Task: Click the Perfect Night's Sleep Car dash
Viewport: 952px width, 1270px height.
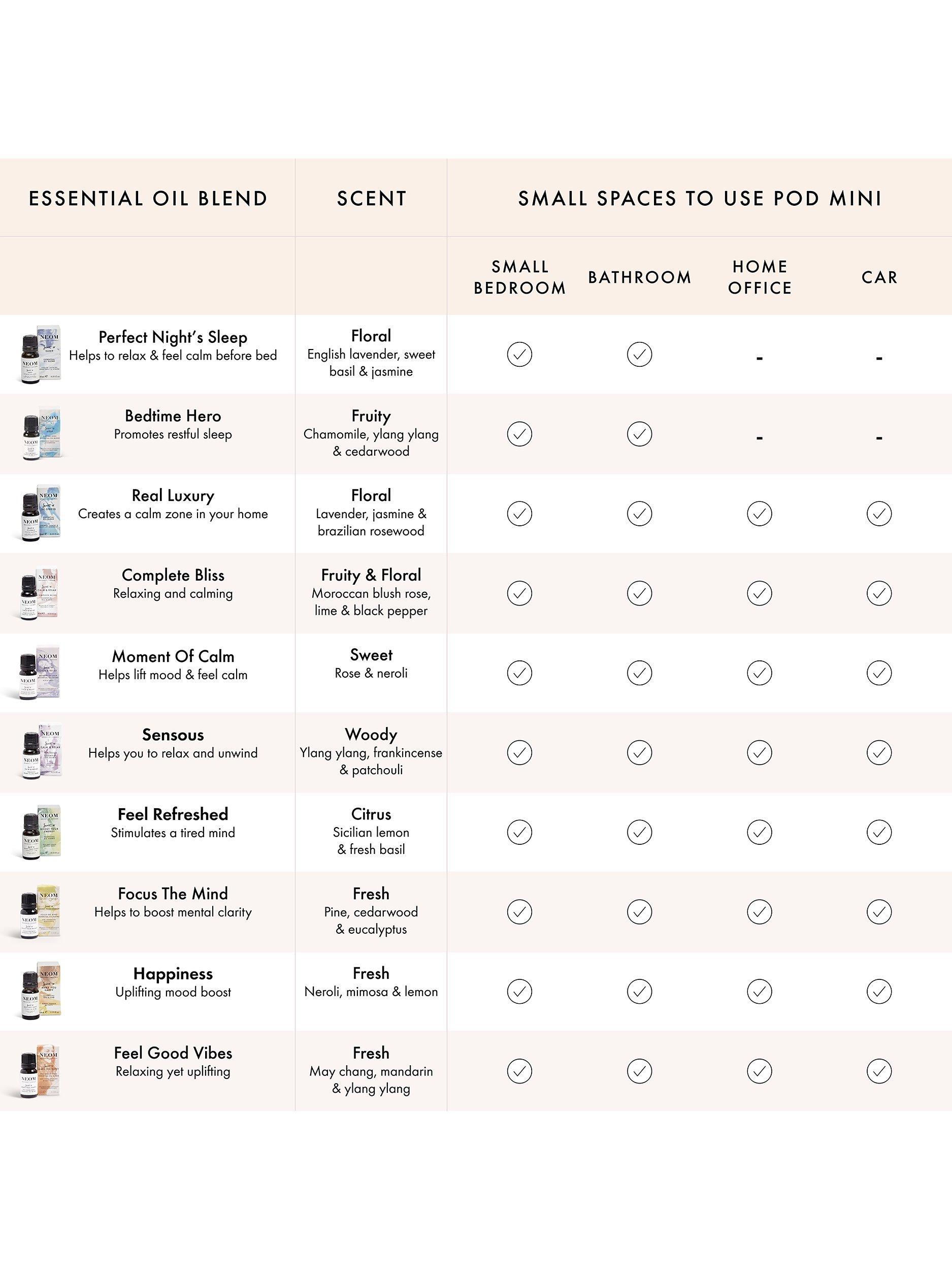Action: 878,359
